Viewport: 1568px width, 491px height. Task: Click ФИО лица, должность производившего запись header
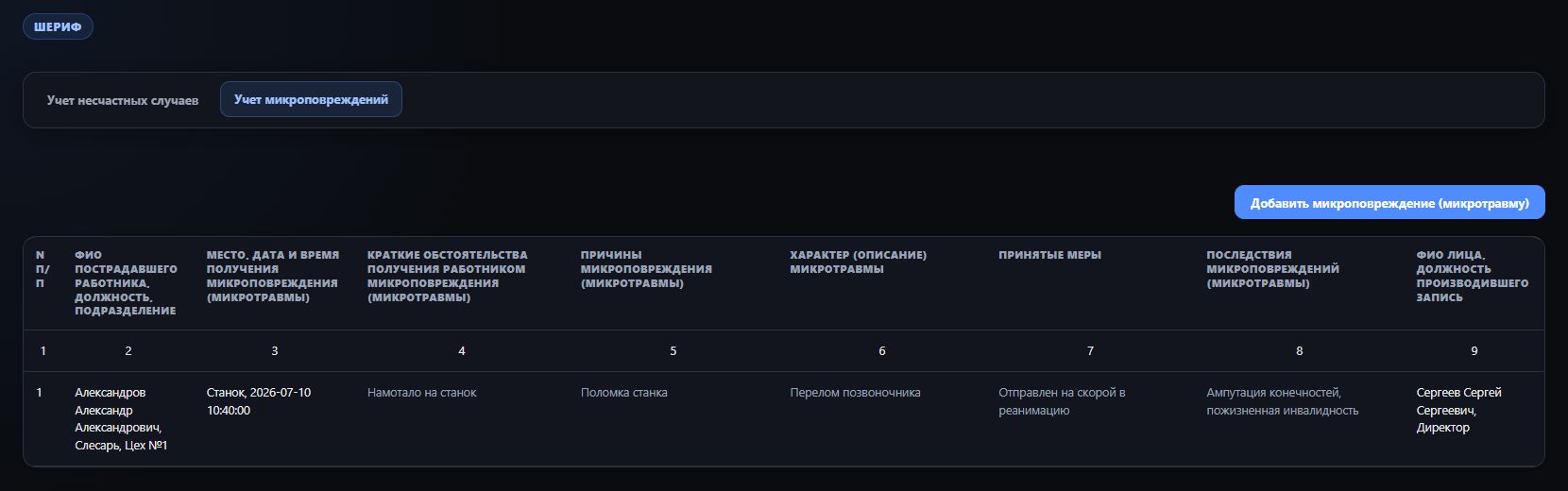tap(1472, 276)
